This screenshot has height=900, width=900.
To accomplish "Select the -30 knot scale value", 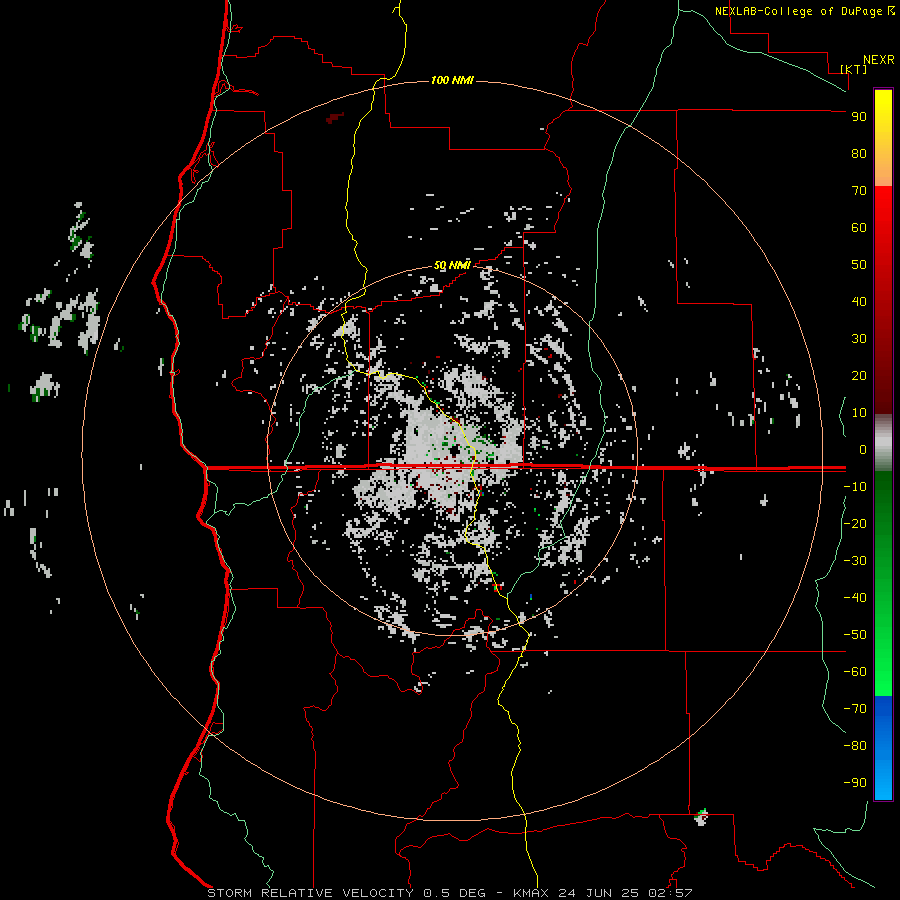I will point(855,561).
